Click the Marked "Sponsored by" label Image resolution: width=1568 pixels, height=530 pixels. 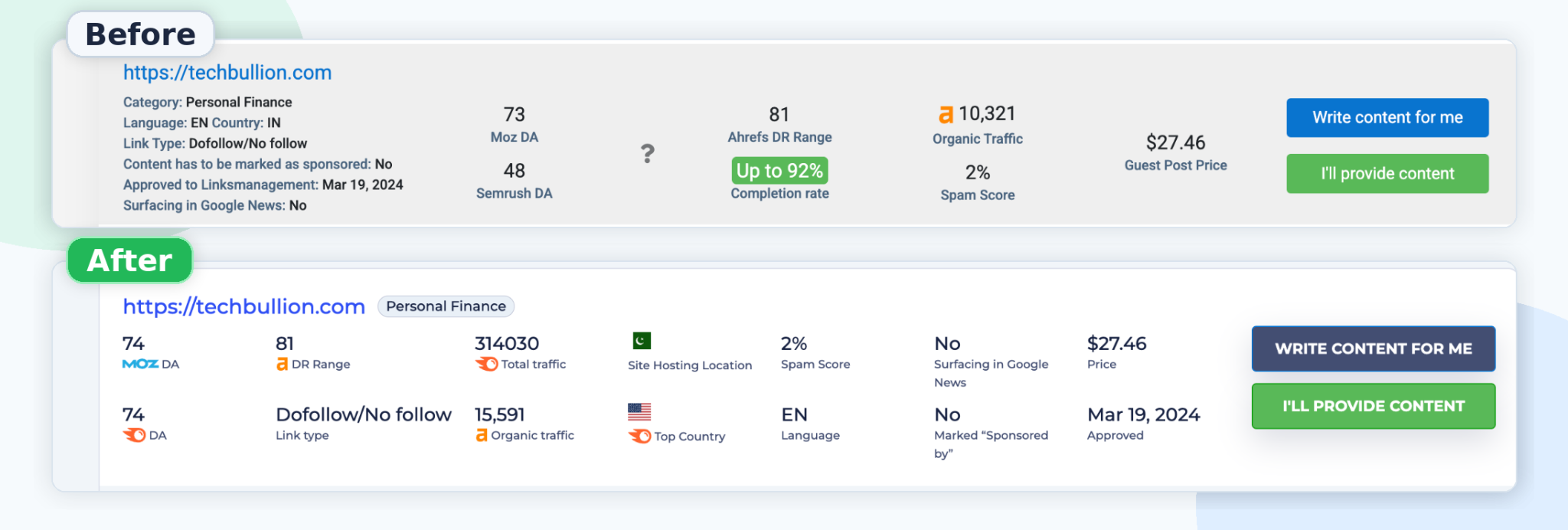click(991, 444)
